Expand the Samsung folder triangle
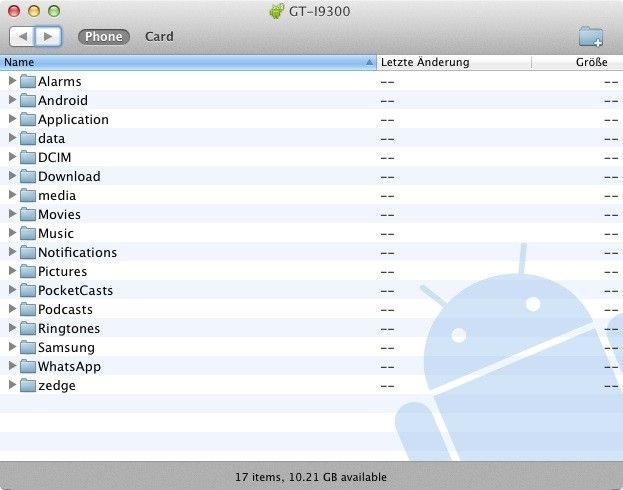Screen dimensions: 623x490 pyautogui.click(x=12, y=347)
